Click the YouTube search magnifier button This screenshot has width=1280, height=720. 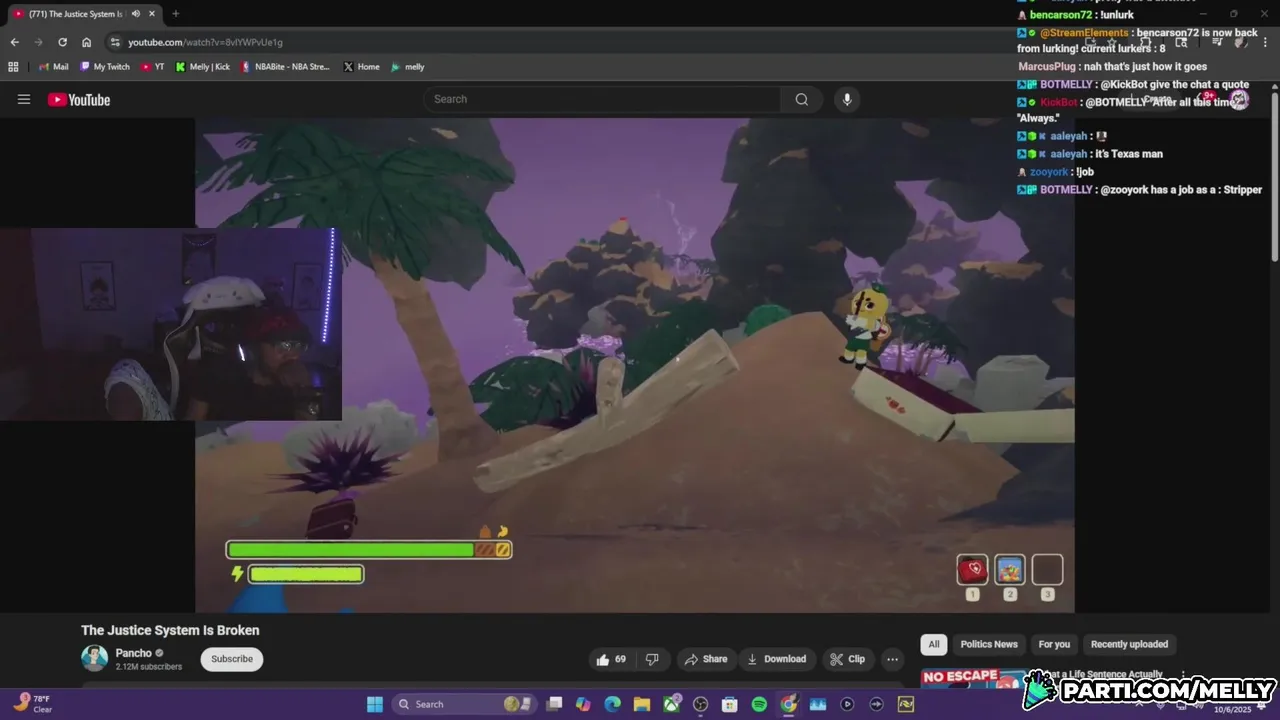click(801, 99)
